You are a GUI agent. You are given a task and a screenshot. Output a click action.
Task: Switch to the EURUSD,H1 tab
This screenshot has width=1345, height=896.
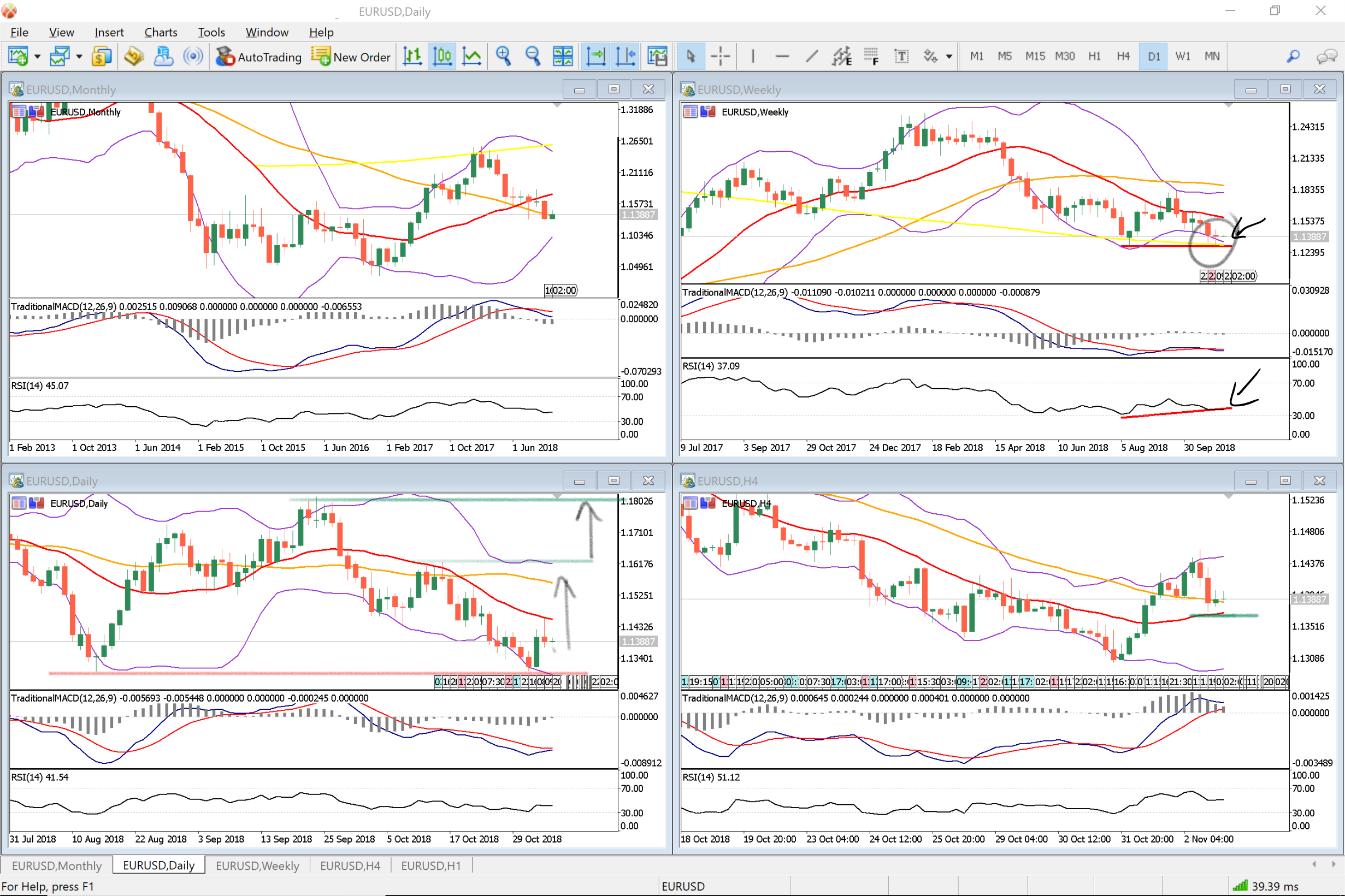[x=430, y=865]
